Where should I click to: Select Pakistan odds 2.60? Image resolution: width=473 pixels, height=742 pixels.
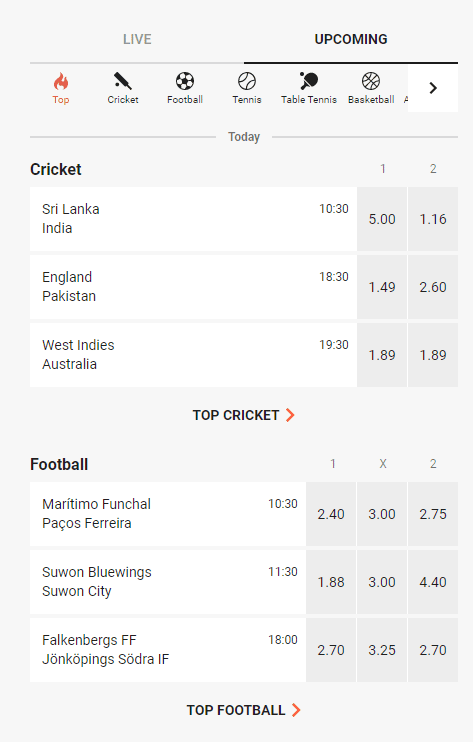[x=433, y=287]
